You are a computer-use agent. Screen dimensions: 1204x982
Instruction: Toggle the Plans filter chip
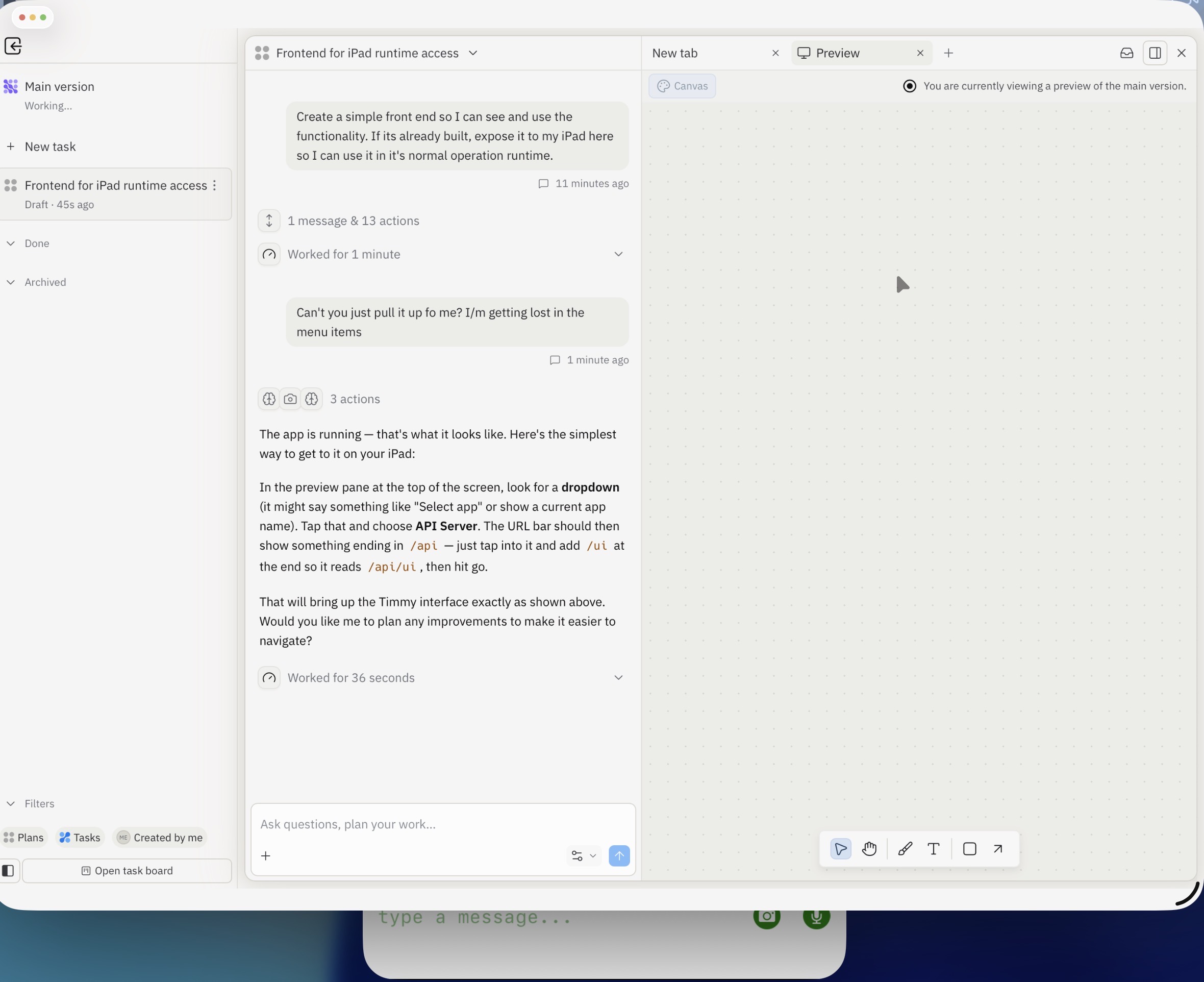click(x=24, y=837)
